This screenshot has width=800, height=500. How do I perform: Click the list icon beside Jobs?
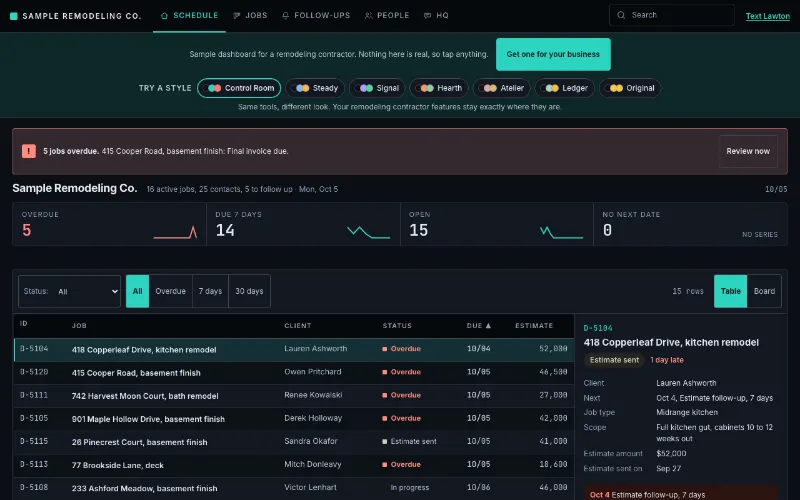tap(237, 16)
